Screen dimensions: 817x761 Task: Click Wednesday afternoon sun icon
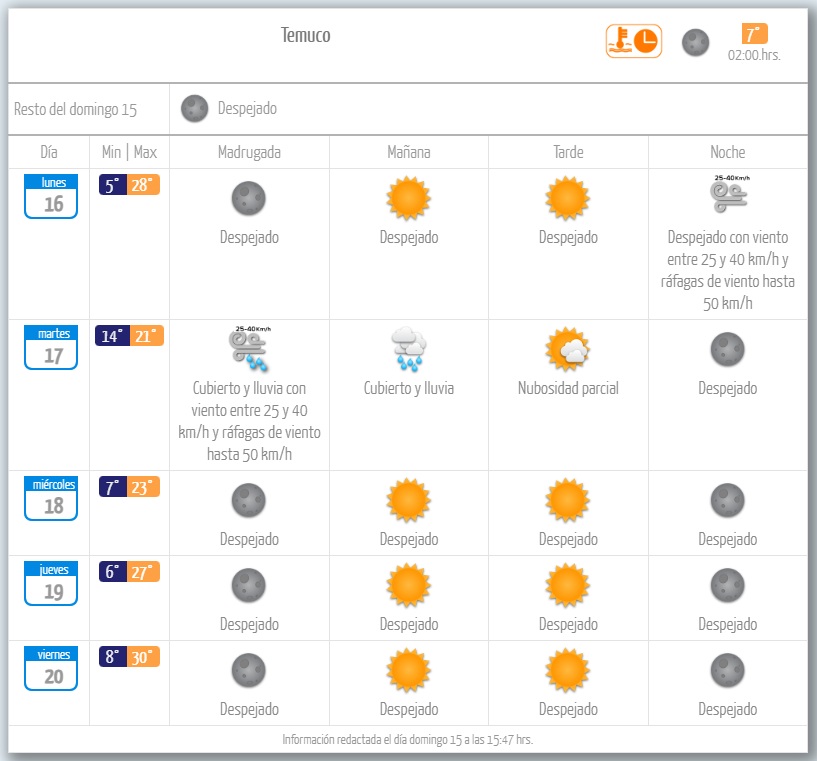pos(568,499)
